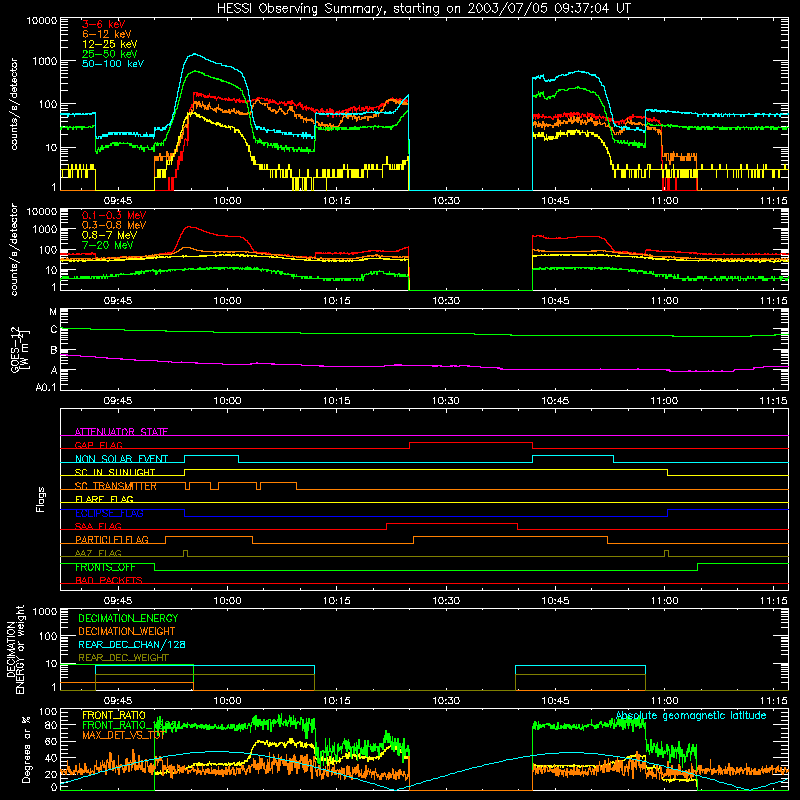The width and height of the screenshot is (800, 800).
Task: Click the REAR_DEC_CHAN/128 legend label
Action: (x=132, y=645)
